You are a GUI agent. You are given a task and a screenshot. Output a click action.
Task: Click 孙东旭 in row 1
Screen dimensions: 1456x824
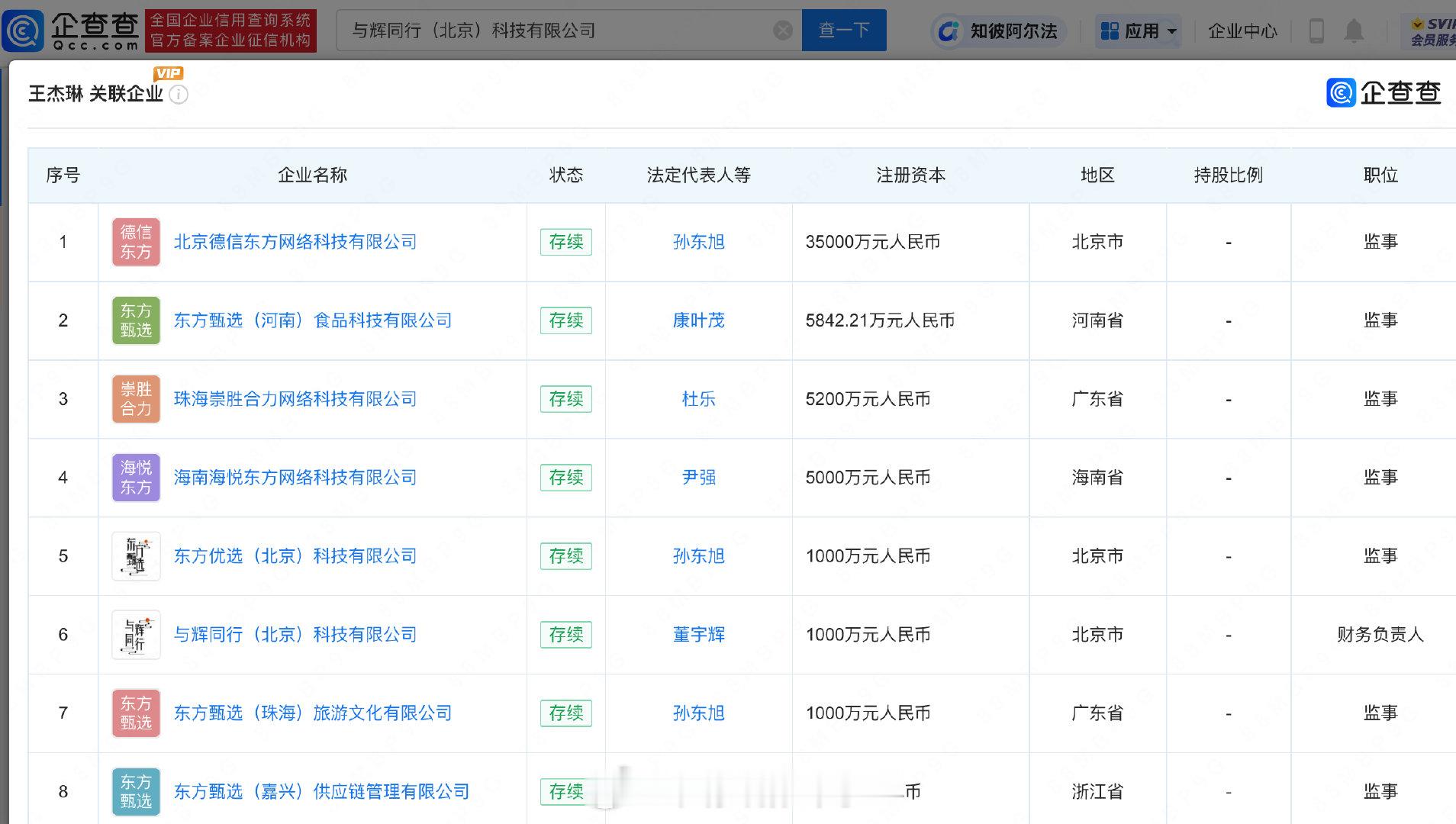point(698,242)
